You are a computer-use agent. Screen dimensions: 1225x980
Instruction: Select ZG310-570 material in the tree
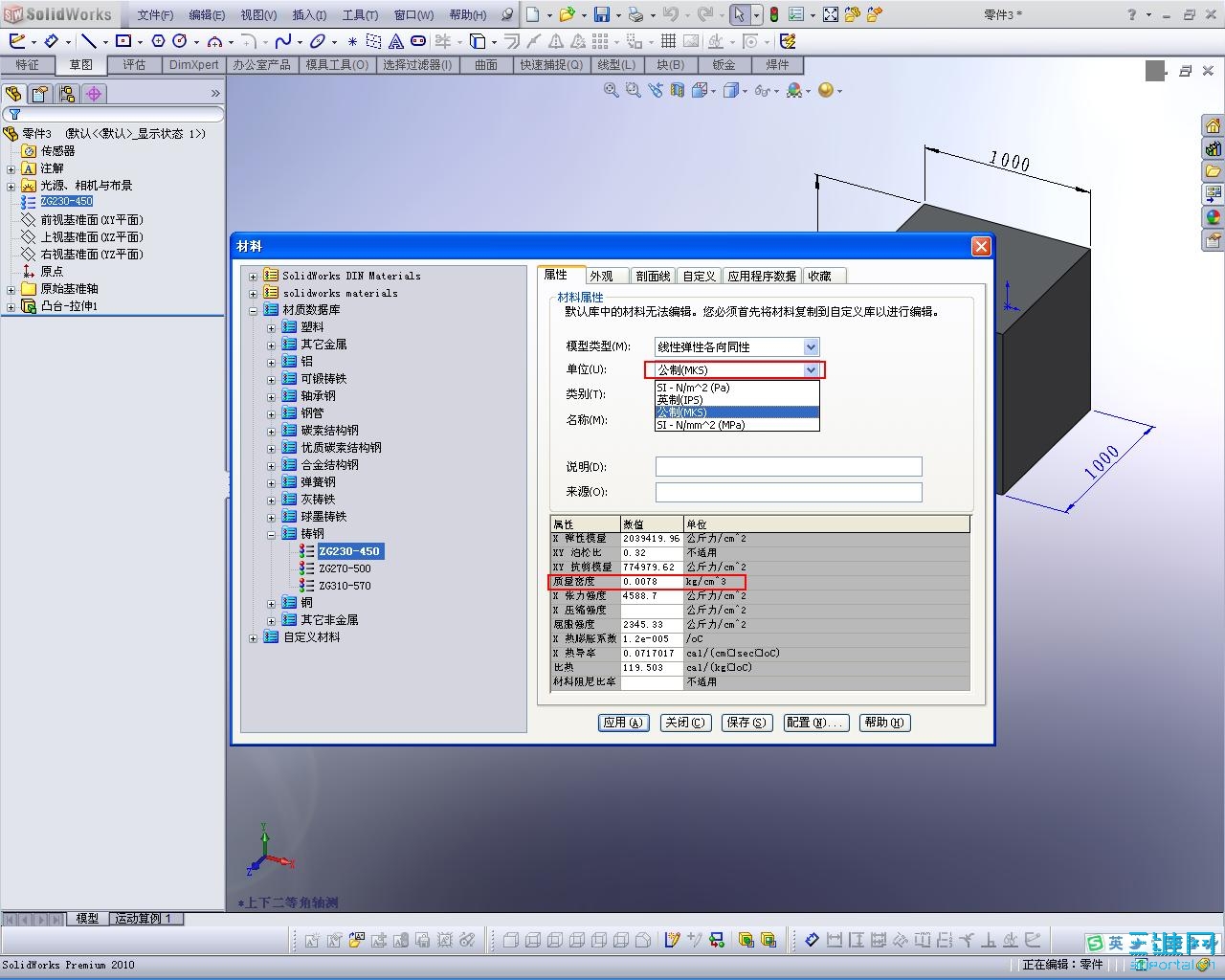point(345,586)
